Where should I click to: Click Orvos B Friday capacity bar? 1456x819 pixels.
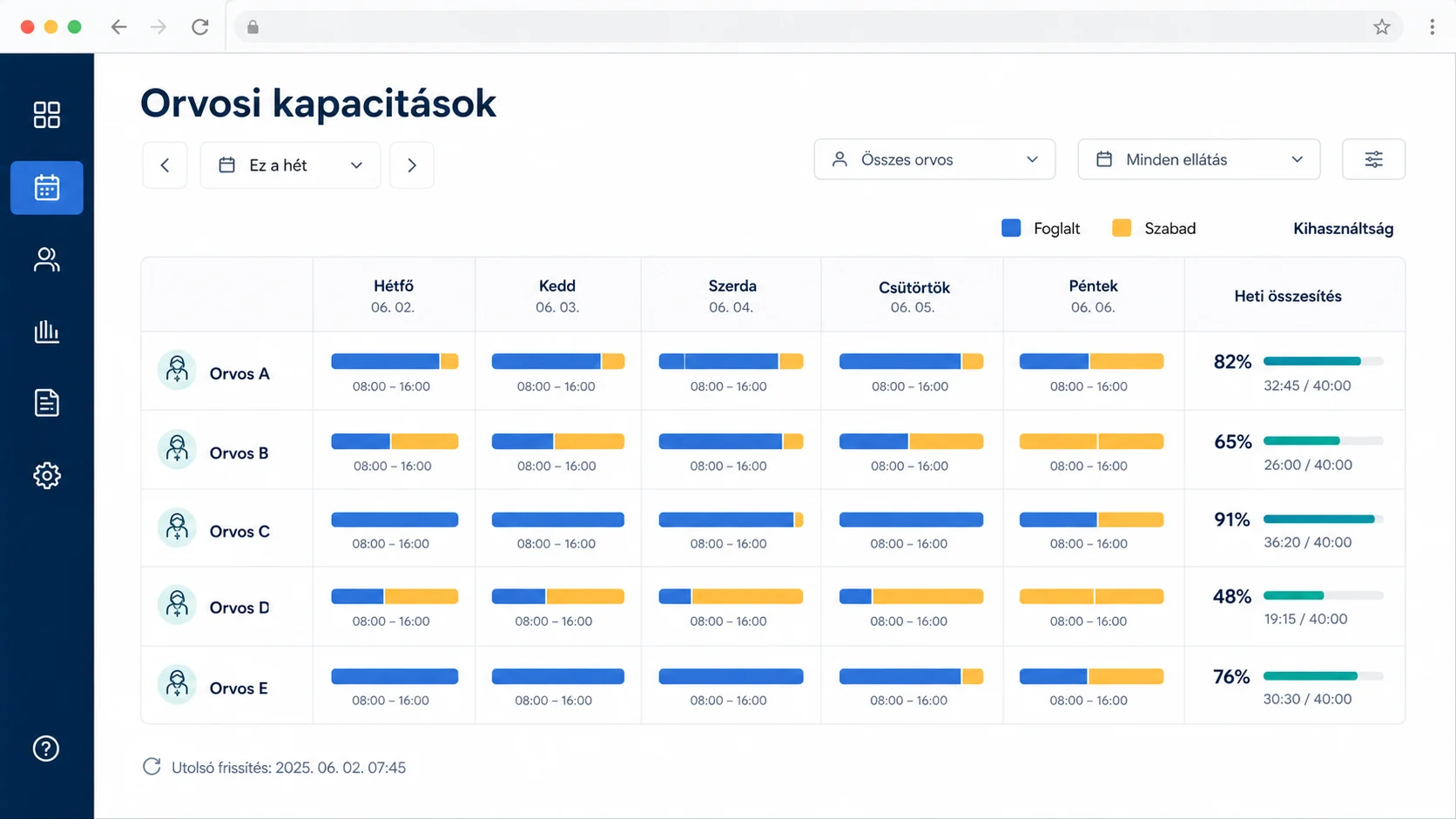1091,441
